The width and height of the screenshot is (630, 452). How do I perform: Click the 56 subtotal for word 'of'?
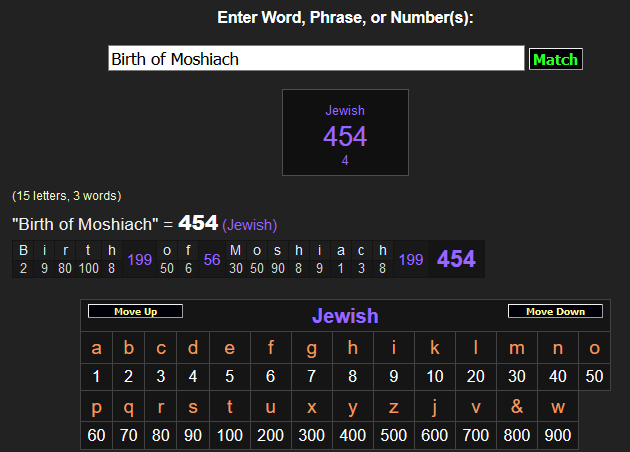pos(212,260)
